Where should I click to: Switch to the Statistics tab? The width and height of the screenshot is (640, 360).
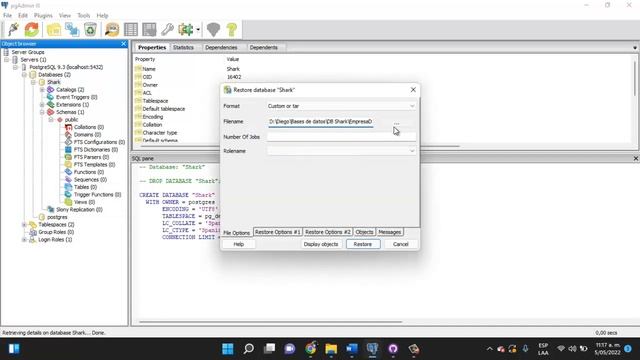pyautogui.click(x=183, y=47)
